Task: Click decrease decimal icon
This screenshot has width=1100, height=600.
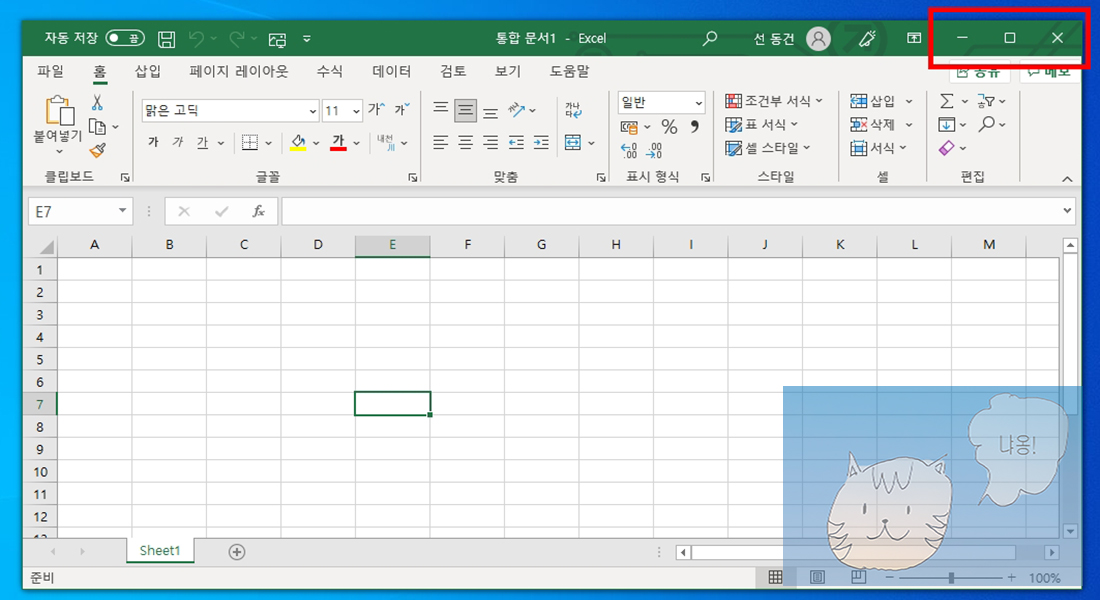Action: click(655, 150)
